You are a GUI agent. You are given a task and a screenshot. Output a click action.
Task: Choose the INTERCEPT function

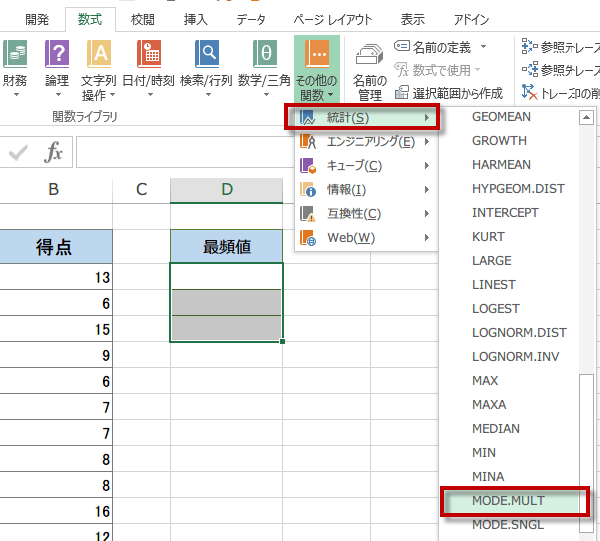[x=505, y=213]
